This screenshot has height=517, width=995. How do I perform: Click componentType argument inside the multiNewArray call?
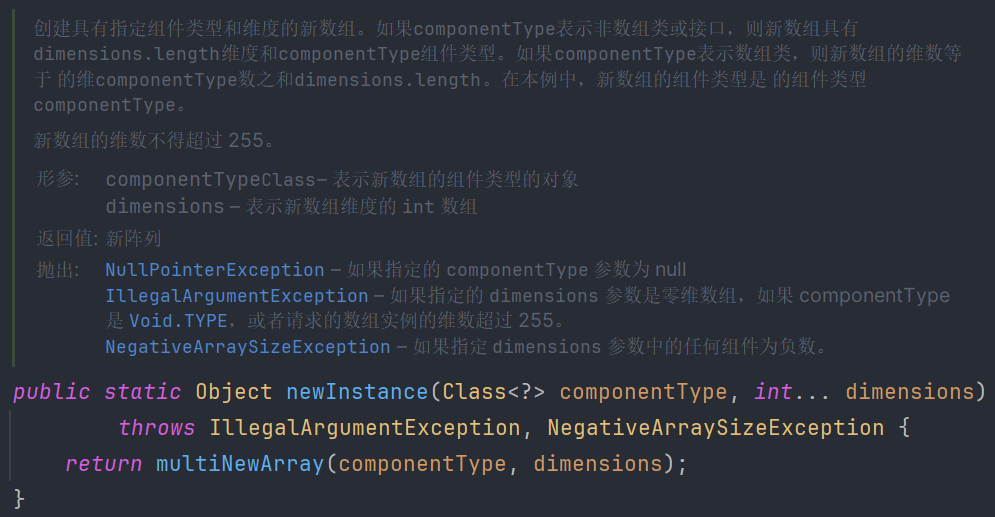click(422, 464)
